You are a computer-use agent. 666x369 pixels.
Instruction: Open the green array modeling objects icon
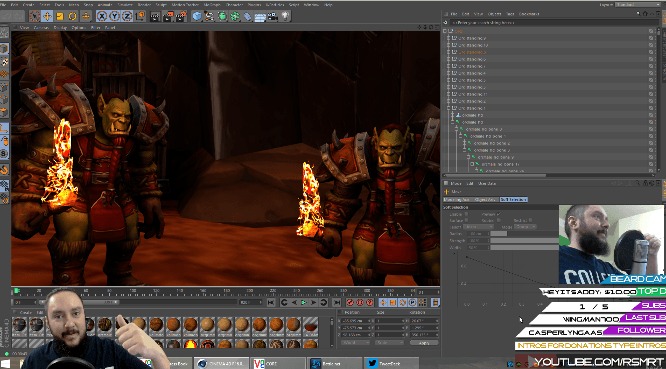234,17
